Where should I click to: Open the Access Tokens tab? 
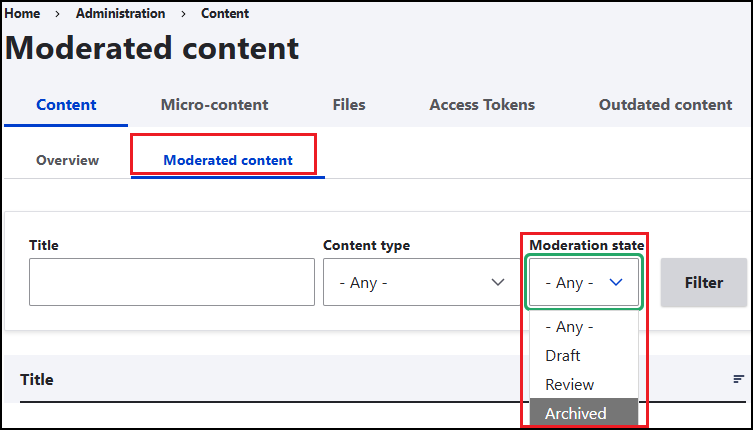[482, 105]
